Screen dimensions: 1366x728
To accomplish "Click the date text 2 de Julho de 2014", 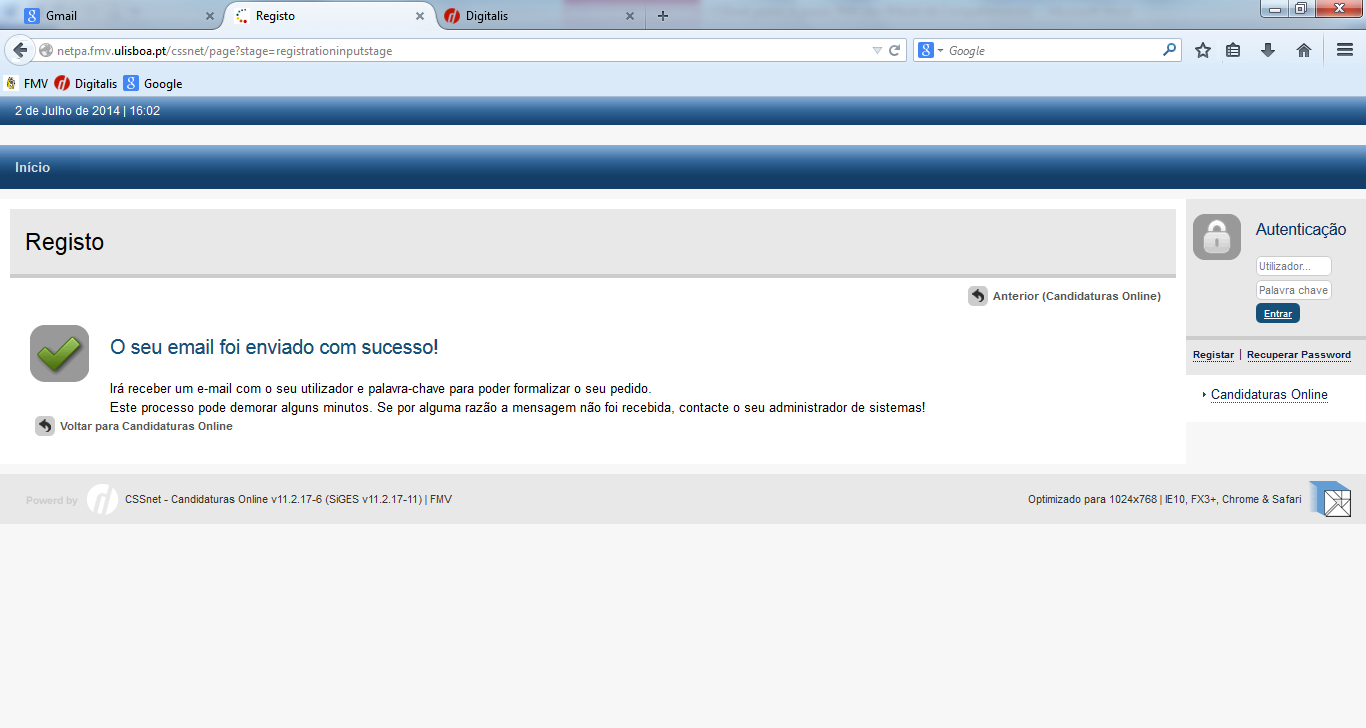I will 67,111.
